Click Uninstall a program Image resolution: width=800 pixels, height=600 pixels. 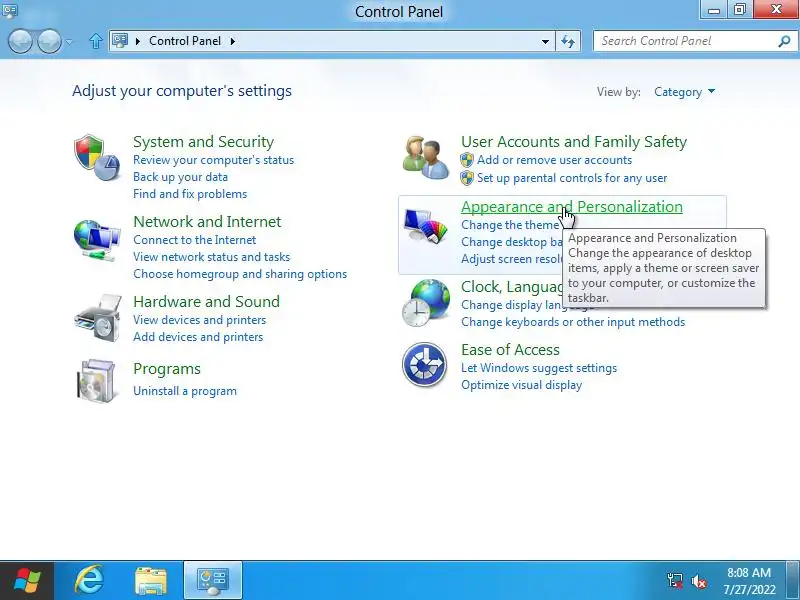coord(185,391)
